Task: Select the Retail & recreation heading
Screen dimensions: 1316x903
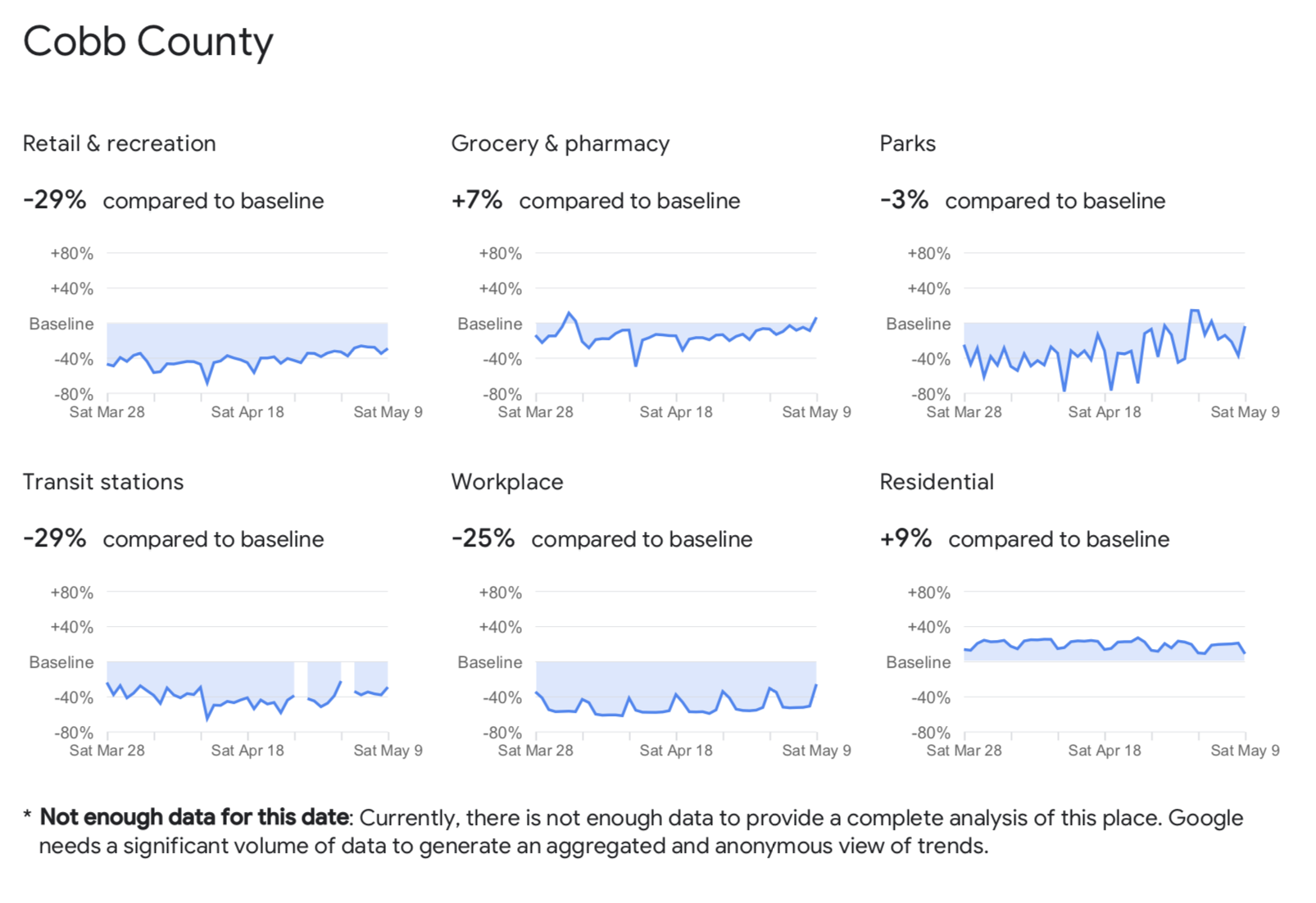Action: pos(120,143)
